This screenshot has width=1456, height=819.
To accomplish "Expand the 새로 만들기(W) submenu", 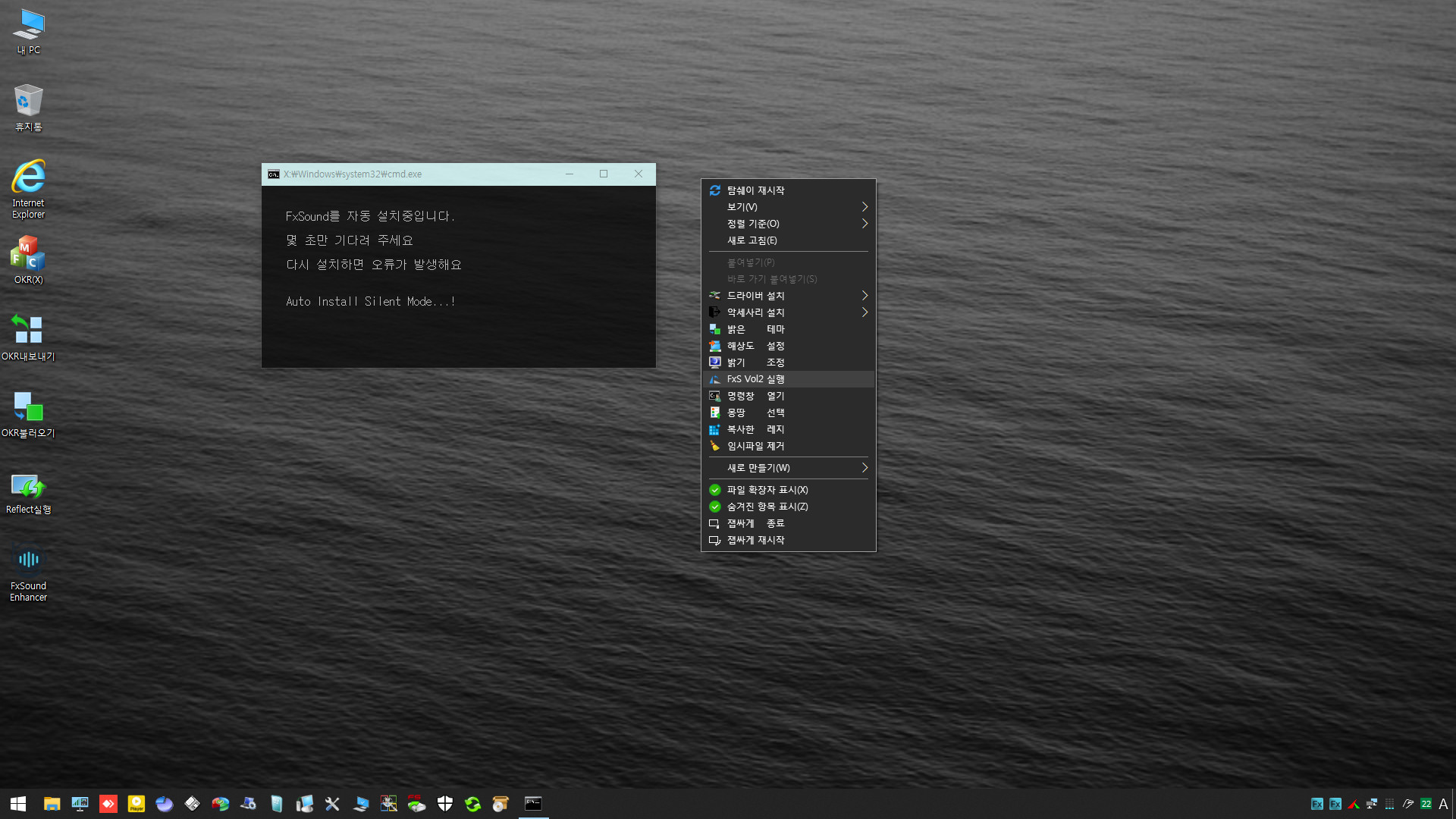I will click(789, 468).
